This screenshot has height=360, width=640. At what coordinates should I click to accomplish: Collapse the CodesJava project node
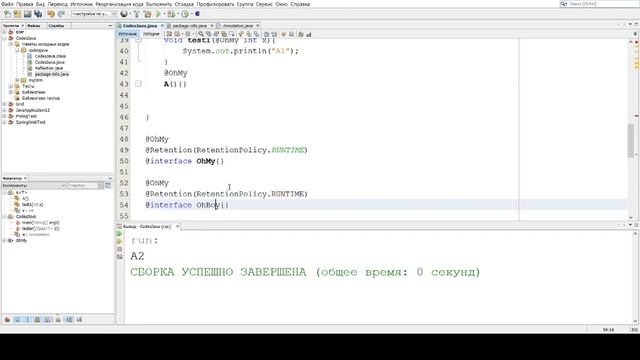pos(5,38)
